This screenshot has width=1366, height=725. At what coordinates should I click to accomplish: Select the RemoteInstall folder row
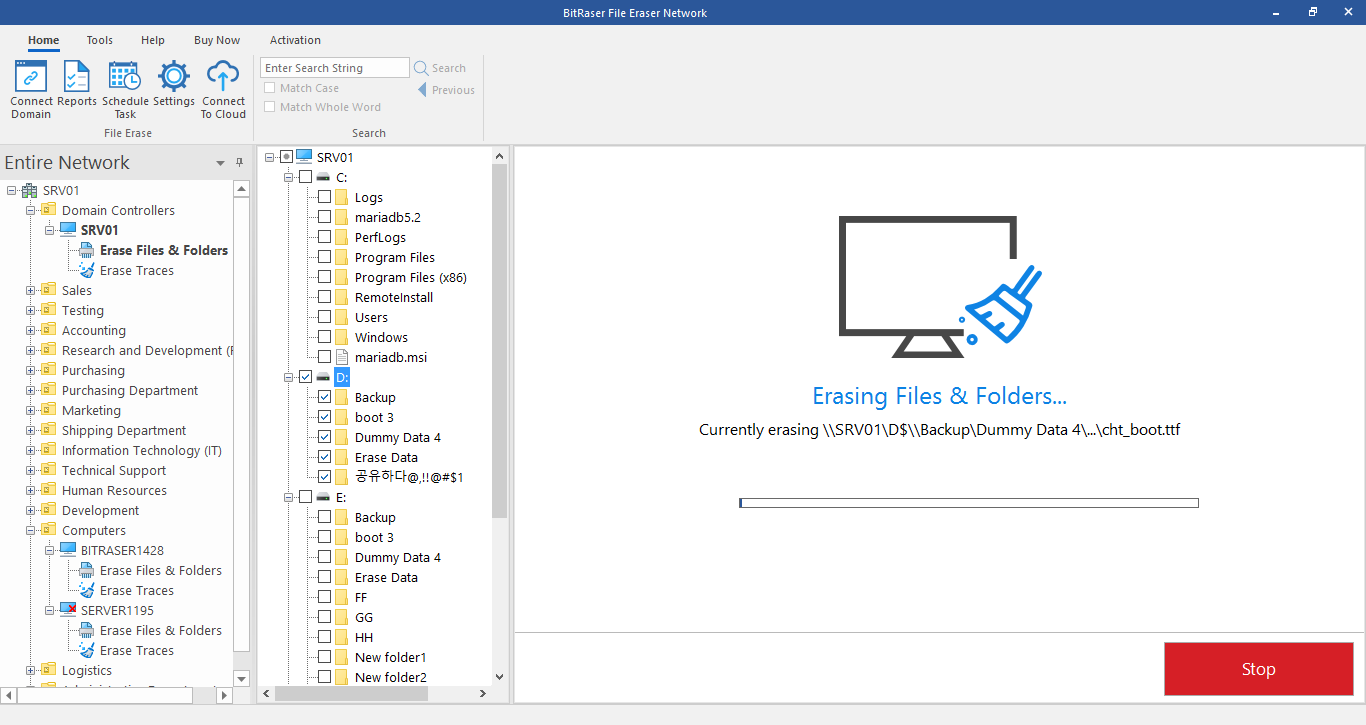(394, 297)
